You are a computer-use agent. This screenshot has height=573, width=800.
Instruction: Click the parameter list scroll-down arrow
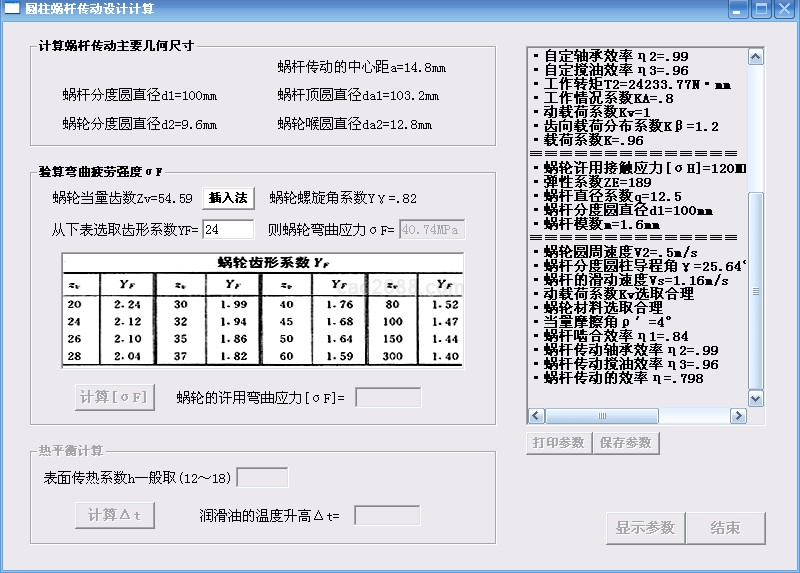click(756, 400)
